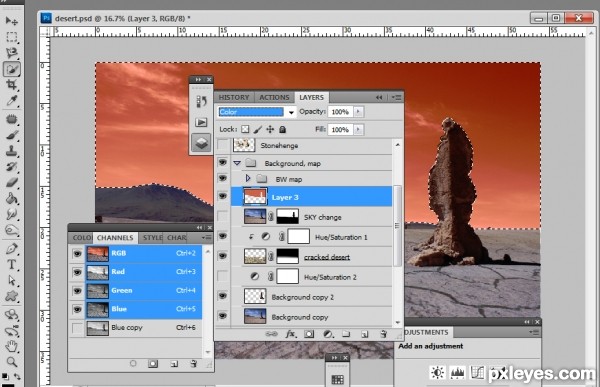
Task: Click collapsed Actions play icon in mini dock
Action: coord(201,122)
